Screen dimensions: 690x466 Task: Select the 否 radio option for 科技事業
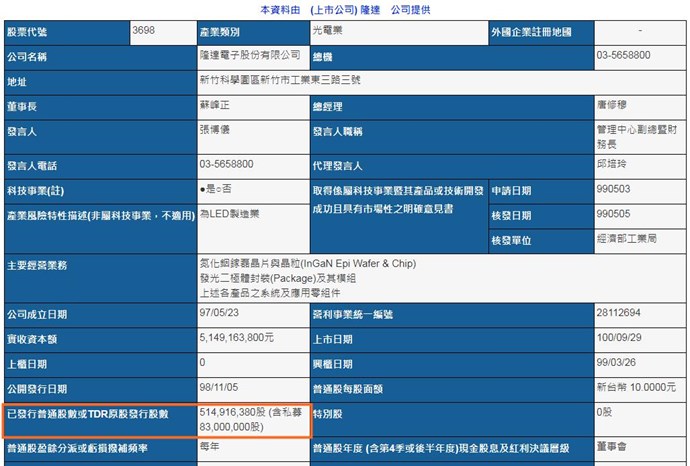(x=217, y=190)
